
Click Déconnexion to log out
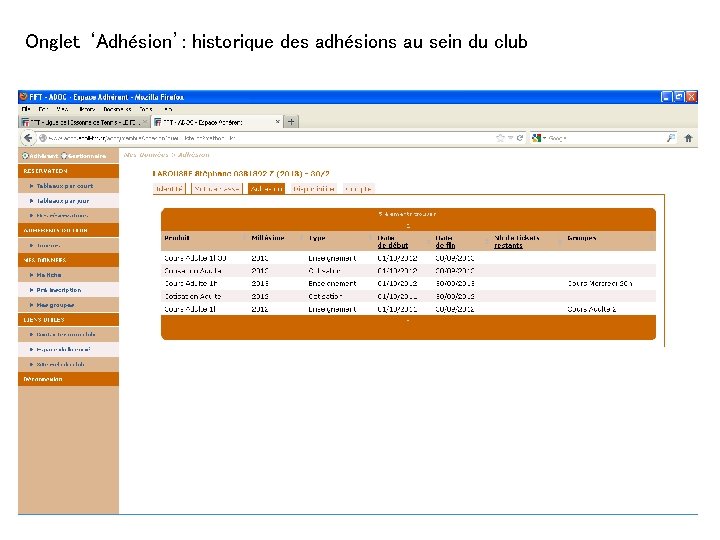(x=43, y=379)
